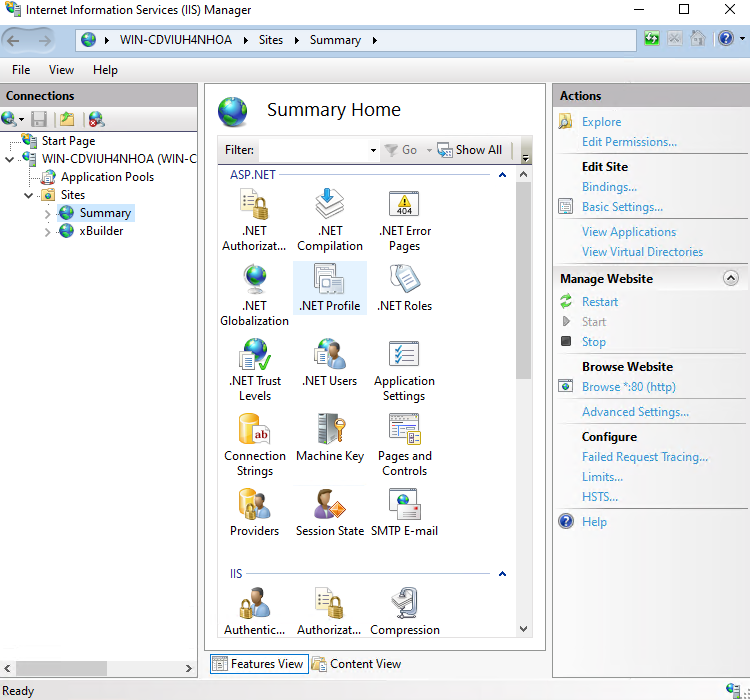Click the Up folder icon in Connections toolbar
Screen dimensions: 750x700
(x=67, y=119)
